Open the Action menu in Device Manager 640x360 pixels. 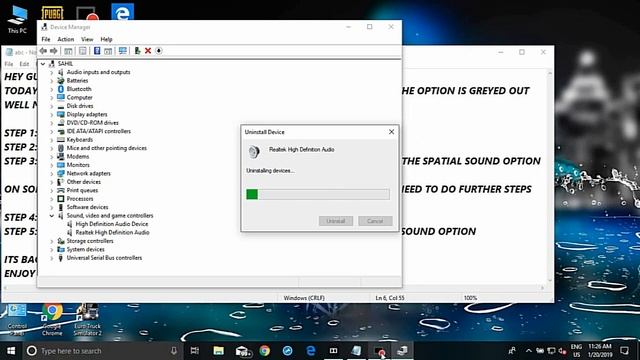point(66,39)
